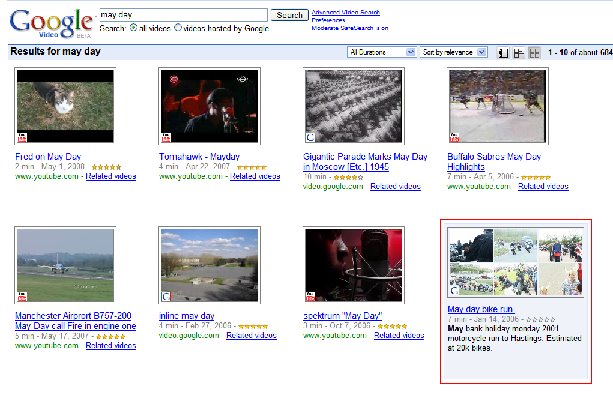This screenshot has width=613, height=394.
Task: Open the spektrum "May Day" title link
Action: click(342, 316)
